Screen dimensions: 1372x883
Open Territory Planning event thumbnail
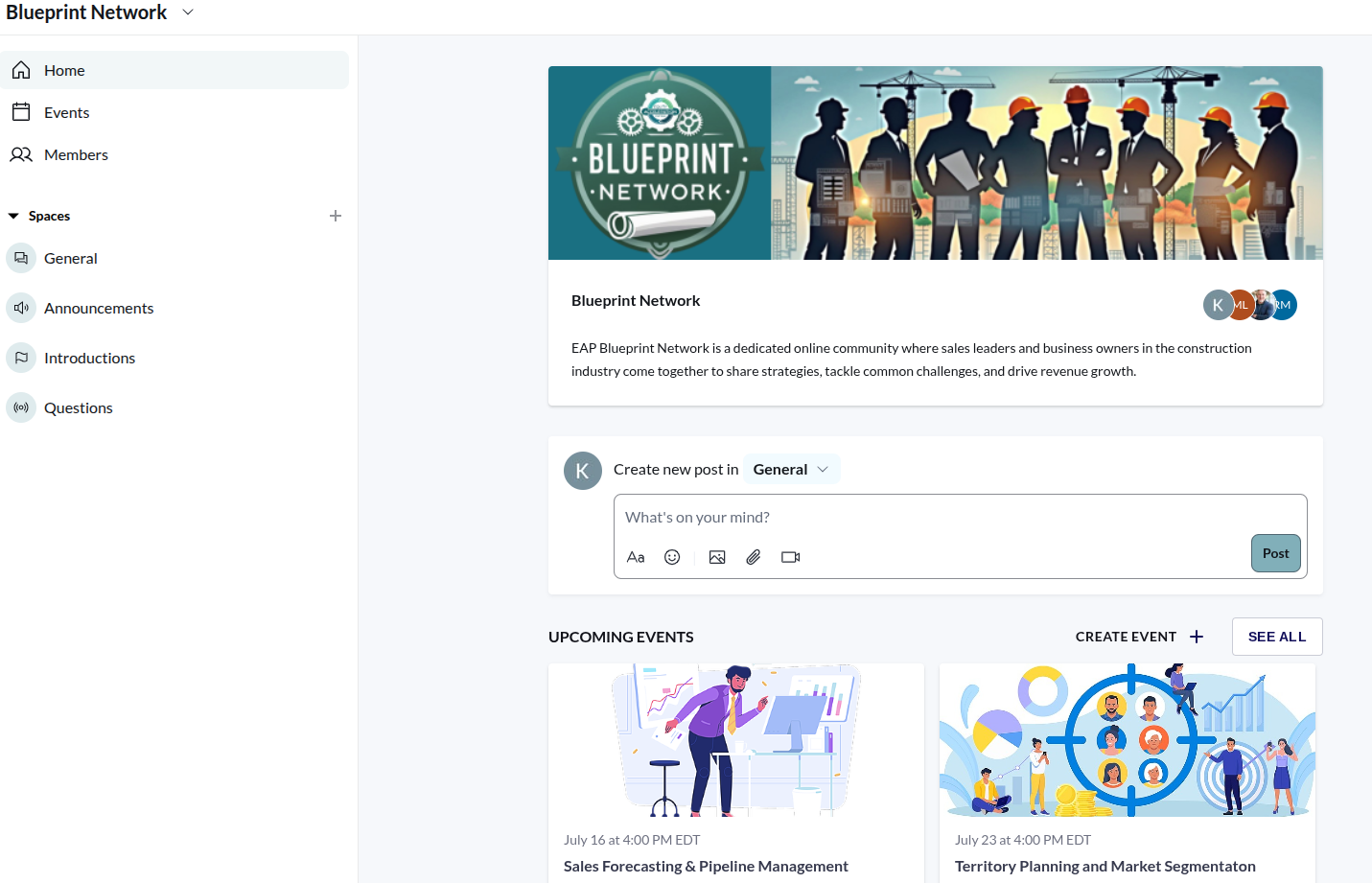[x=1128, y=740]
